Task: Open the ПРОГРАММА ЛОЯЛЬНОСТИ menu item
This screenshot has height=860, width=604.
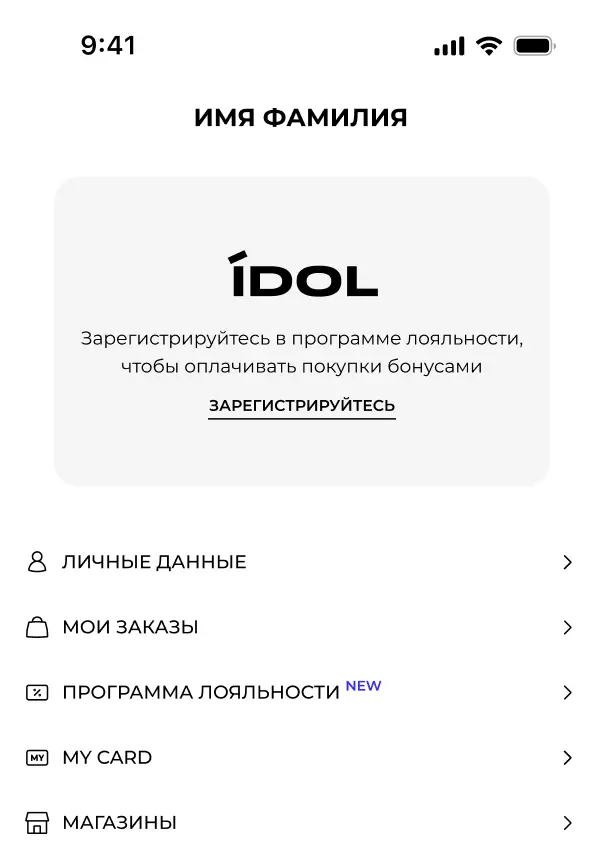Action: pos(200,692)
